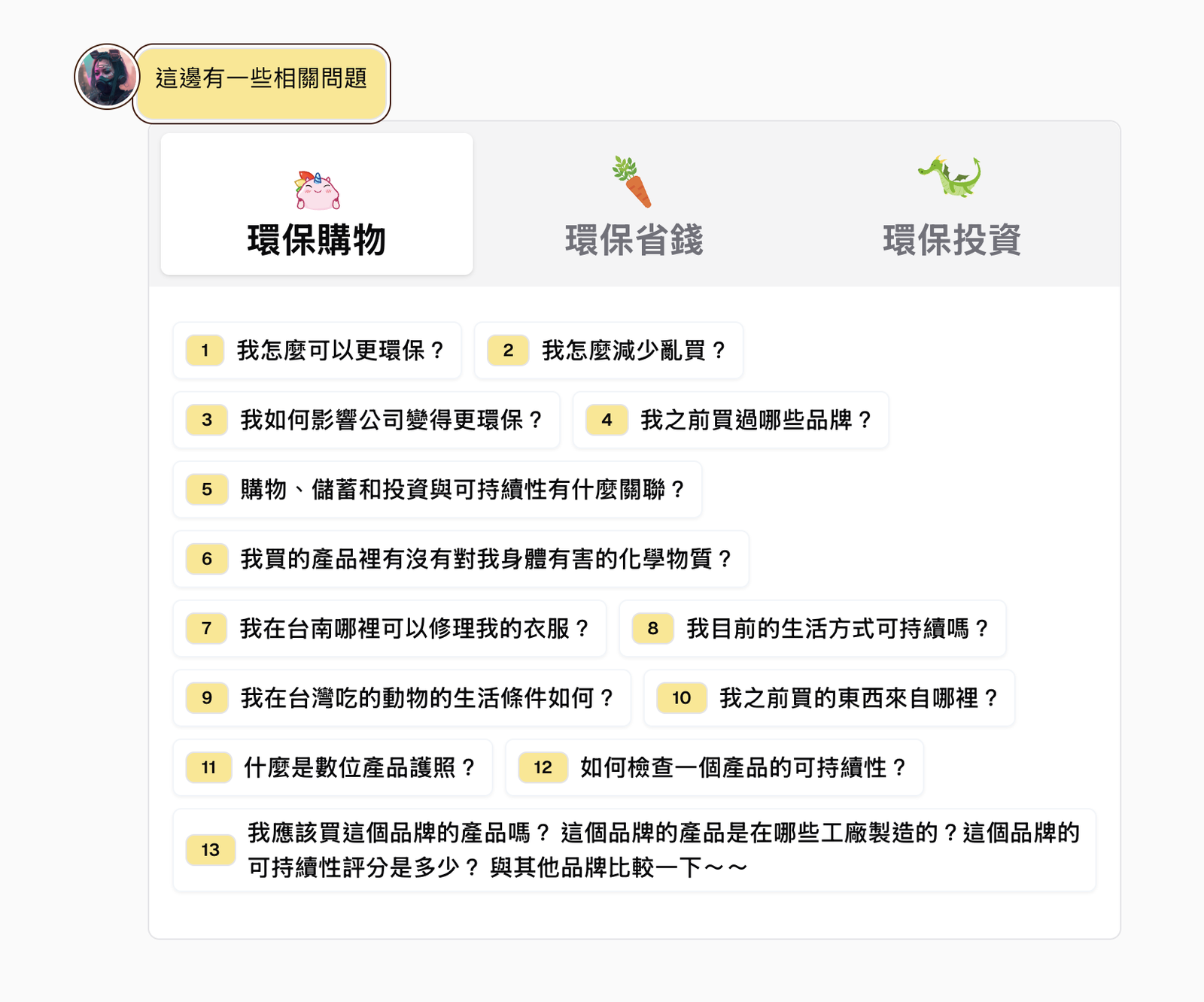The image size is (1204, 1002).
Task: Open the 環保投資 tab
Action: click(x=952, y=204)
